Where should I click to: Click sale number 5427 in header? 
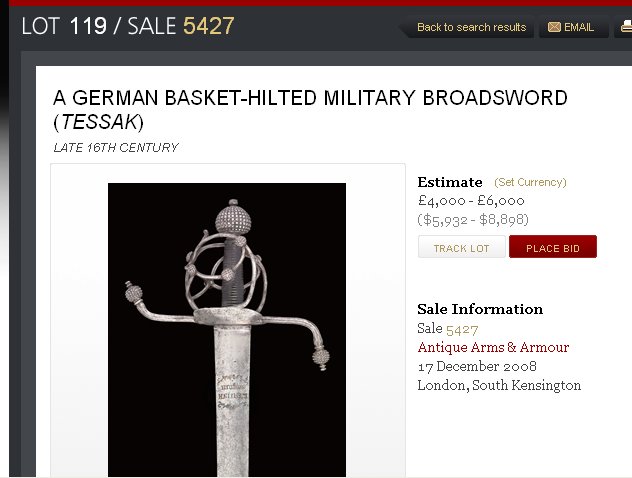[x=209, y=26]
